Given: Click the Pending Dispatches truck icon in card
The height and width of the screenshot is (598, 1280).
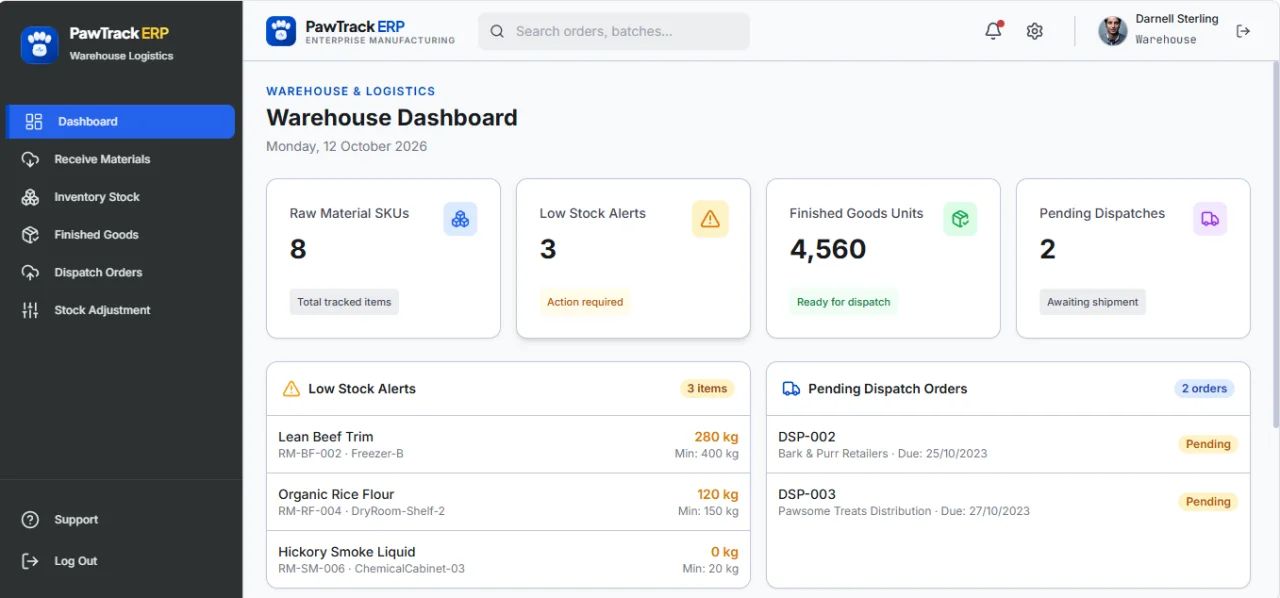Looking at the screenshot, I should pyautogui.click(x=1210, y=219).
